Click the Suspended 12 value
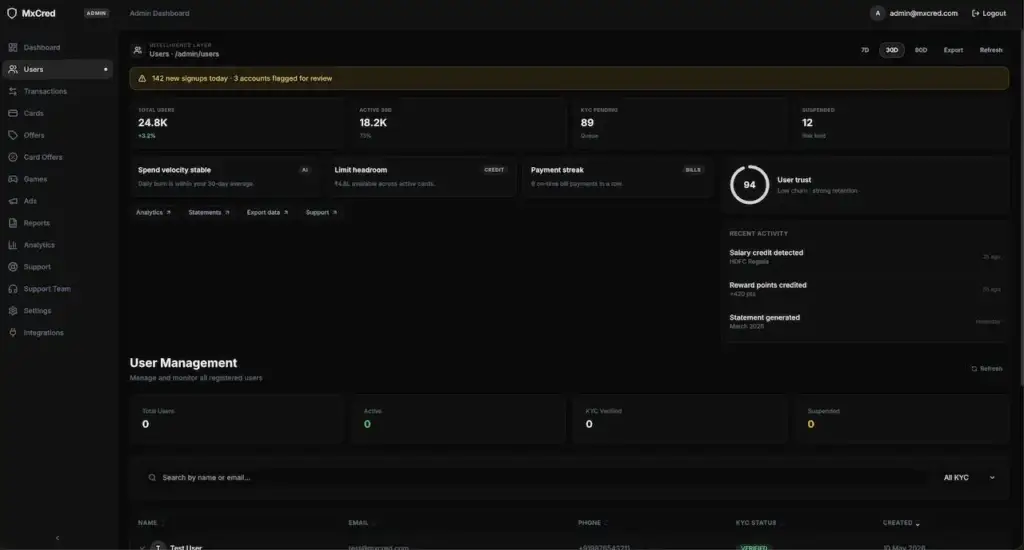 (807, 123)
